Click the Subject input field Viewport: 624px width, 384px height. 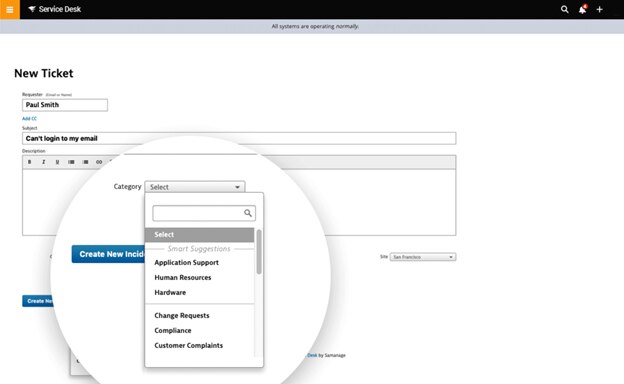[239, 138]
